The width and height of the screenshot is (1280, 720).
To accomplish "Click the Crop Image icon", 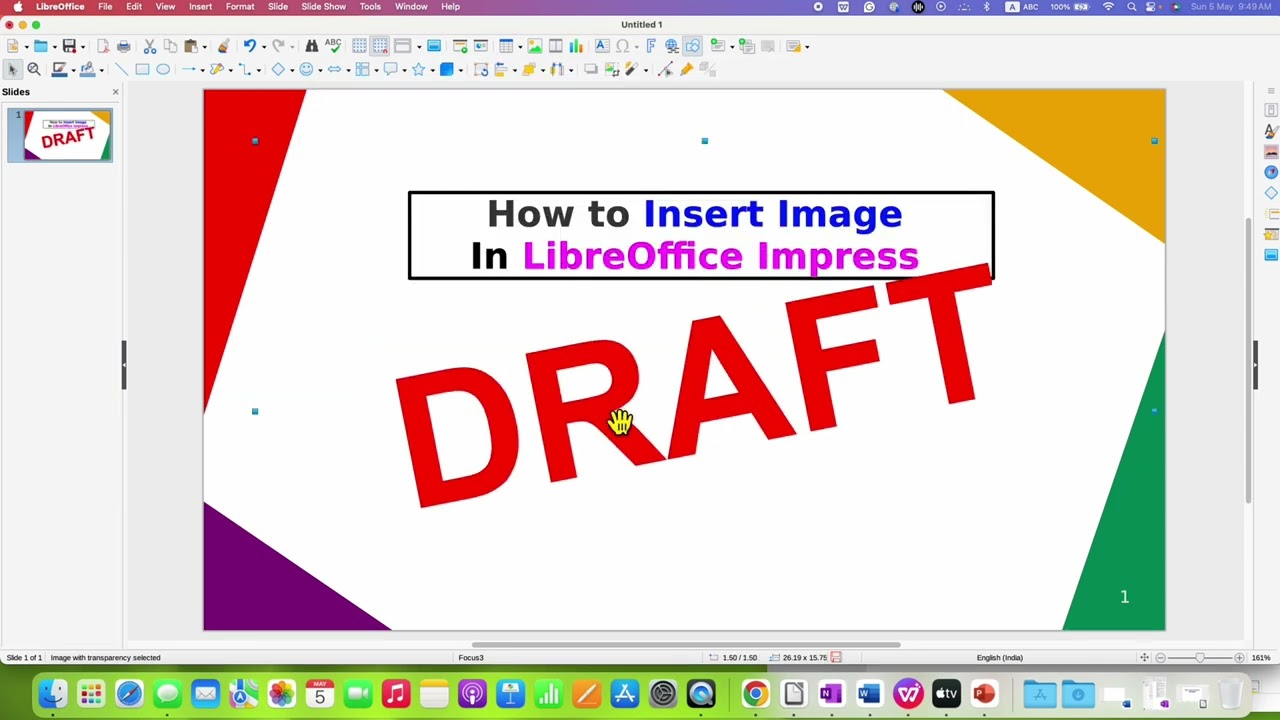I will (612, 69).
